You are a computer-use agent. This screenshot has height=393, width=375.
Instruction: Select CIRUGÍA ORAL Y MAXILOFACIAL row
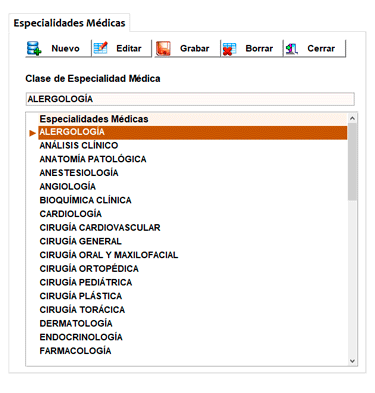coord(193,255)
